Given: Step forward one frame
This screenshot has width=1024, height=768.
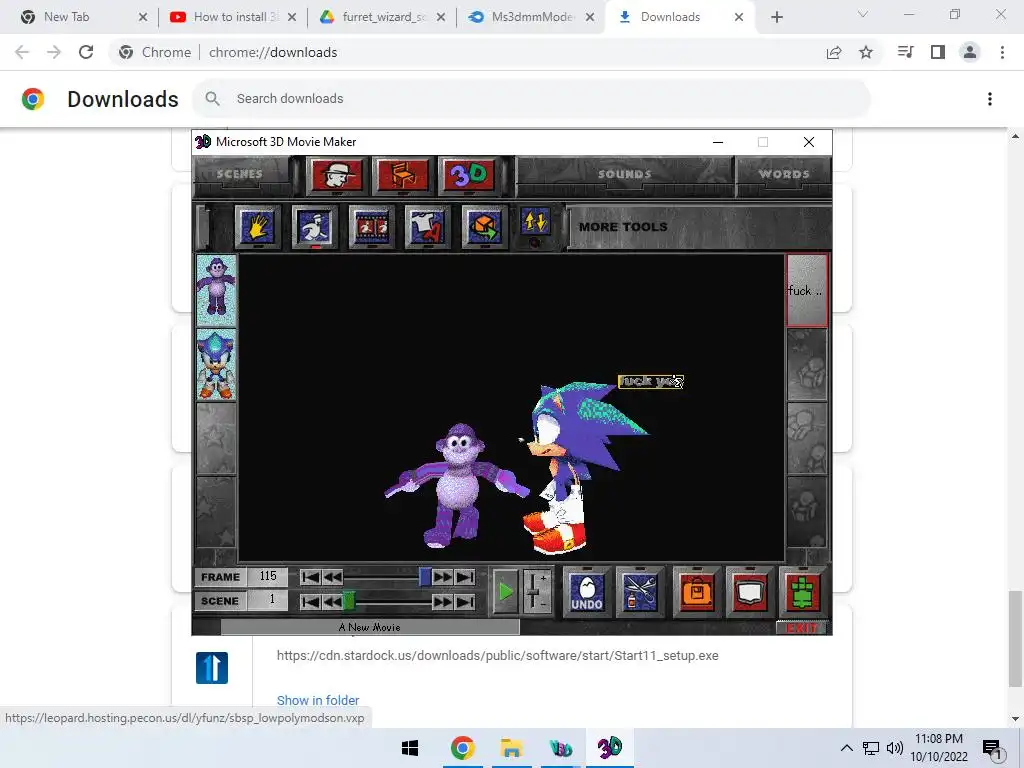Looking at the screenshot, I should [443, 577].
